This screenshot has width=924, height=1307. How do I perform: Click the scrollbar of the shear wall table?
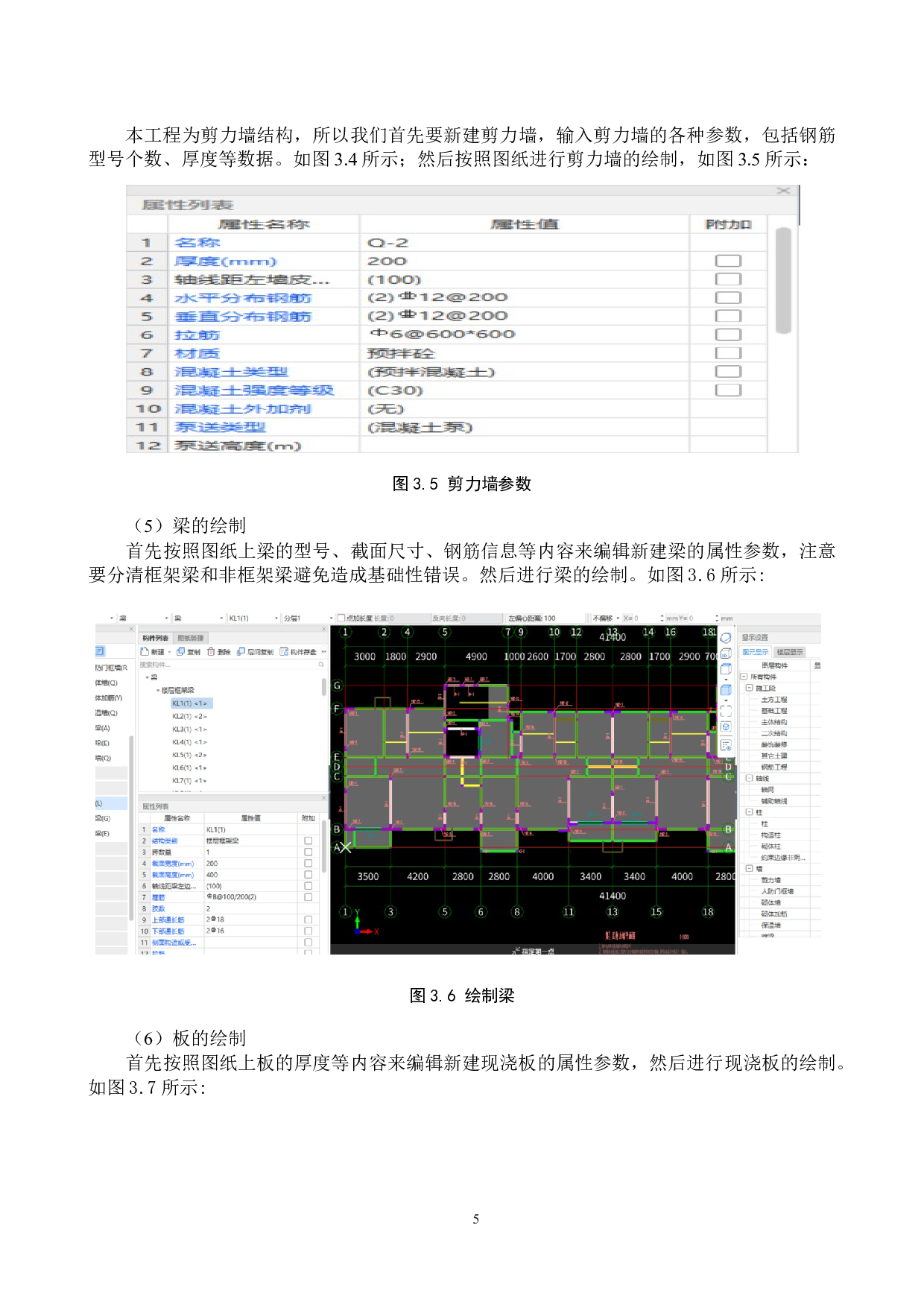(x=783, y=280)
